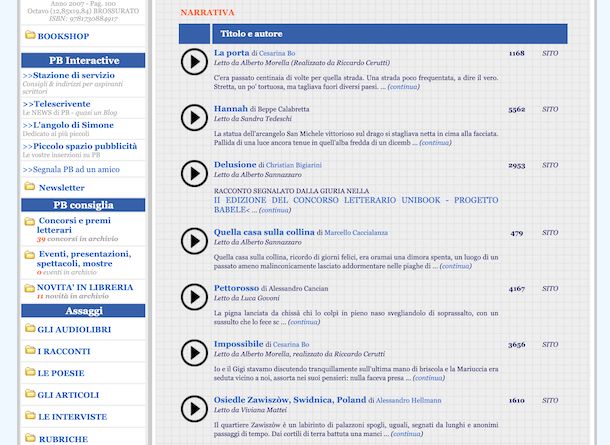This screenshot has width=610, height=445.
Task: Click the 'Titolo e autore' column header
Action: 389,34
